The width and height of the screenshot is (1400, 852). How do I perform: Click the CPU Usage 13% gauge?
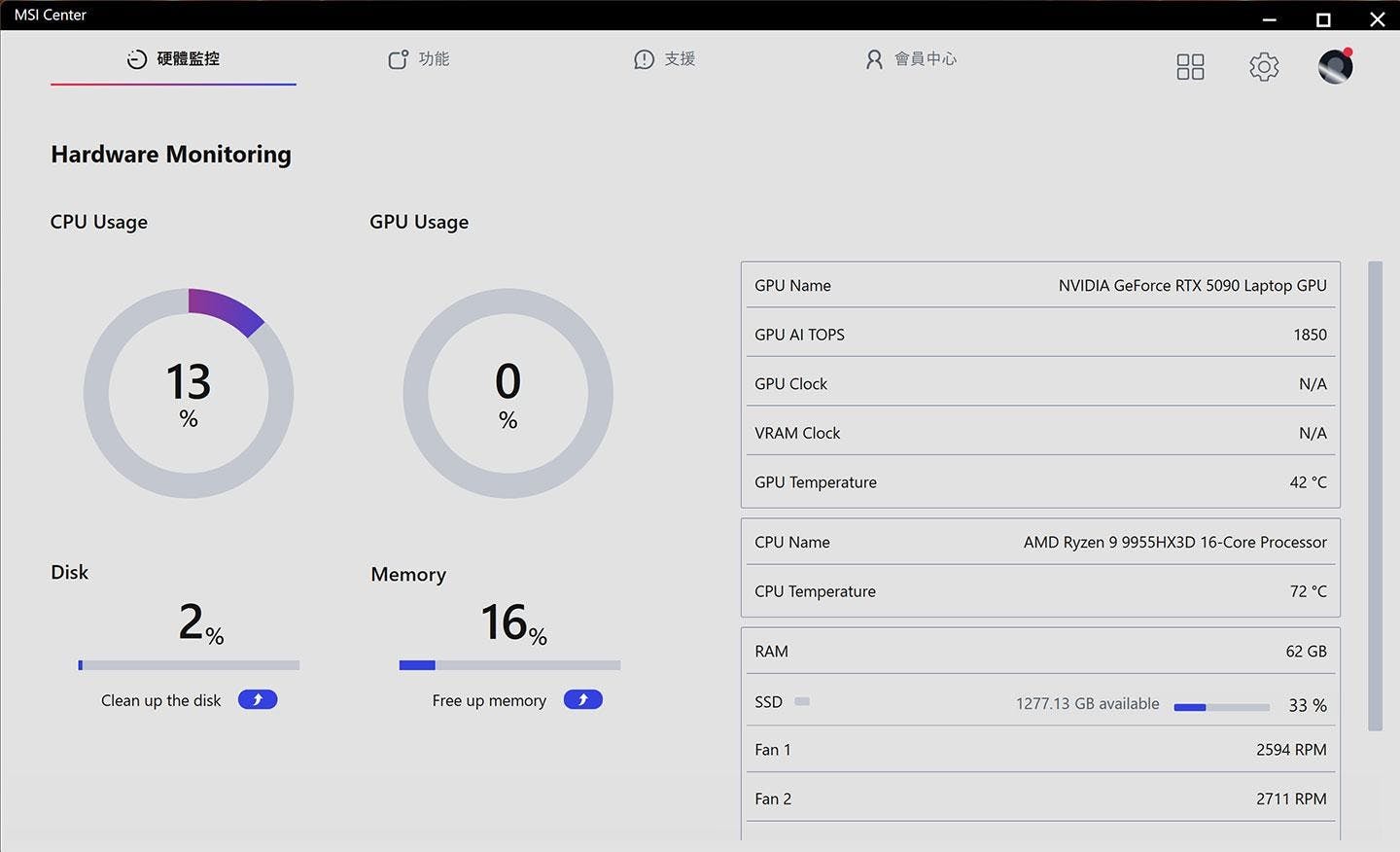coord(189,393)
